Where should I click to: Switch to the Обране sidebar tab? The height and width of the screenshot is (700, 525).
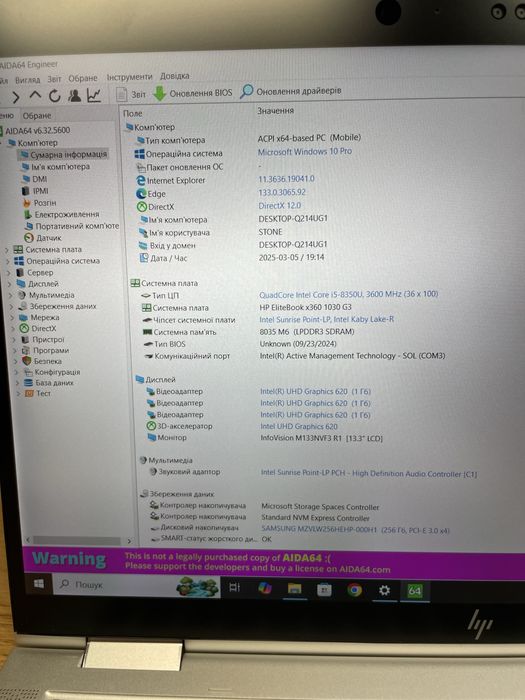click(x=37, y=116)
